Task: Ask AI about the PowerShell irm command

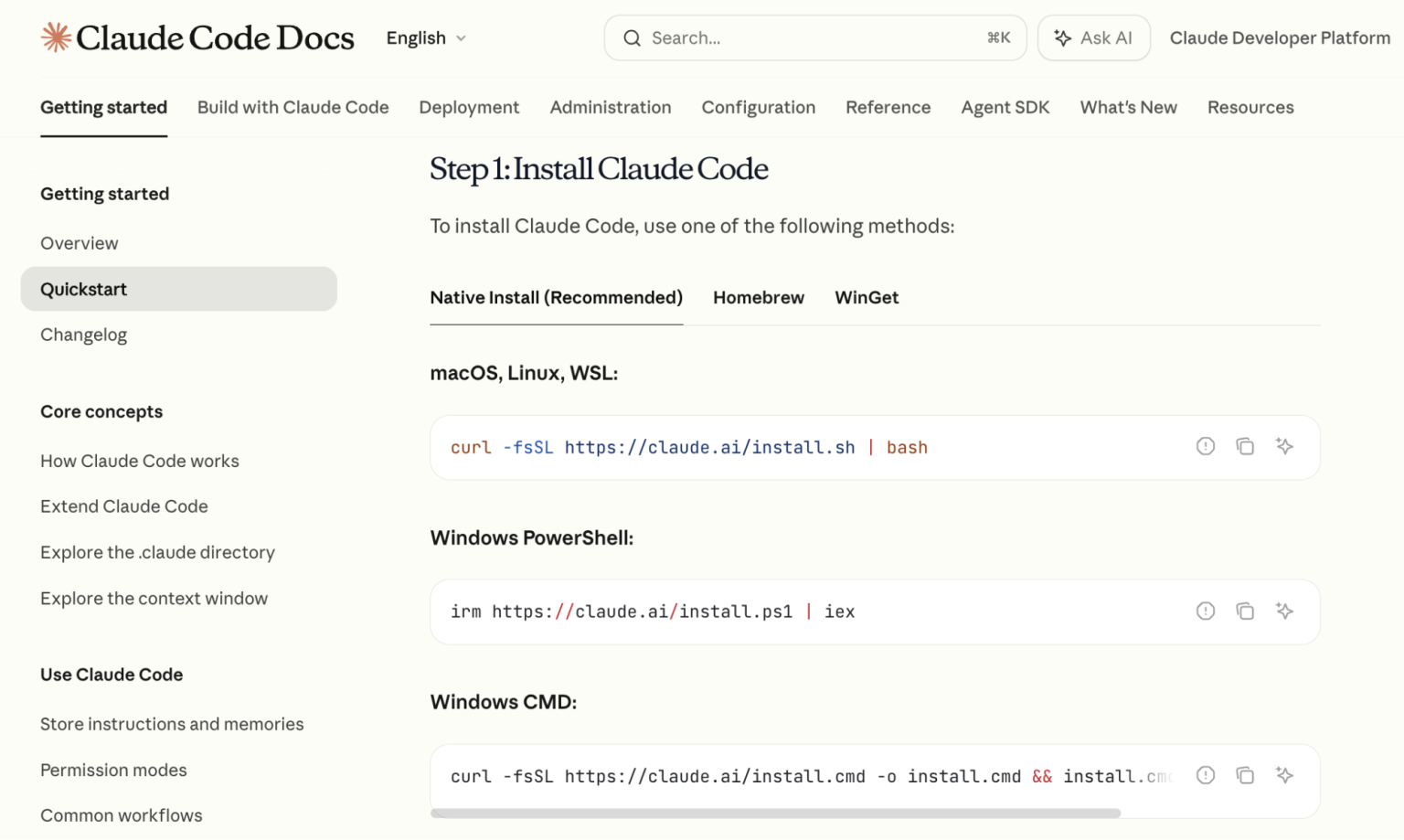Action: pos(1284,611)
